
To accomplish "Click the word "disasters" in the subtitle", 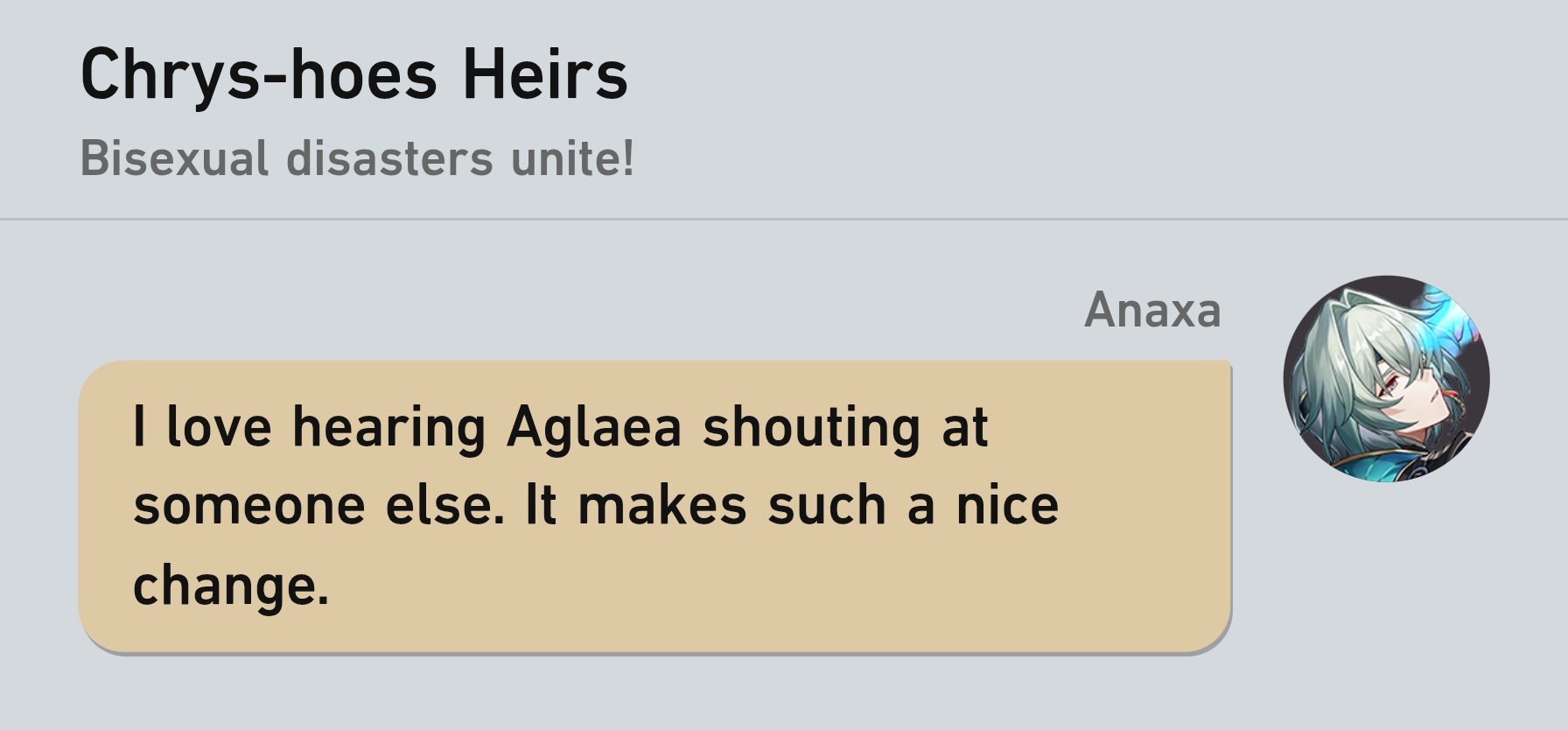I will [x=389, y=158].
